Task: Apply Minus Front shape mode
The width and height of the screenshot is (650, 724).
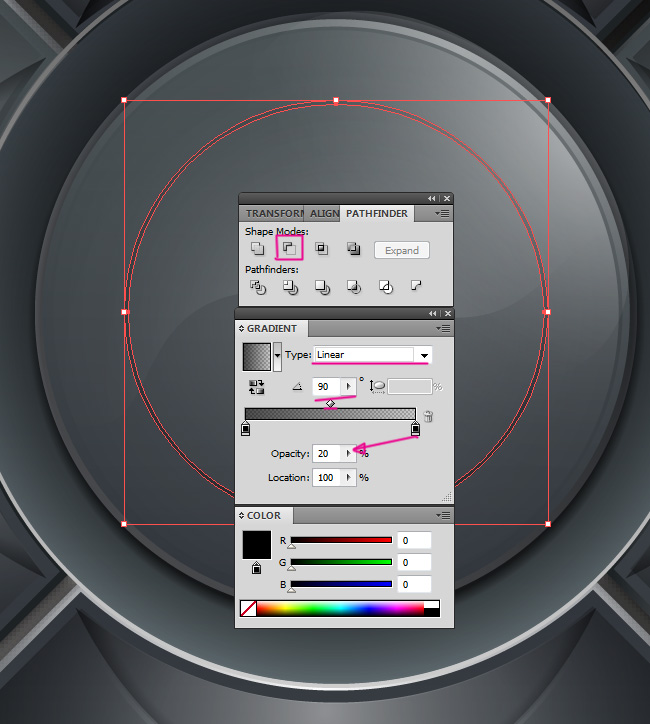Action: [288, 248]
